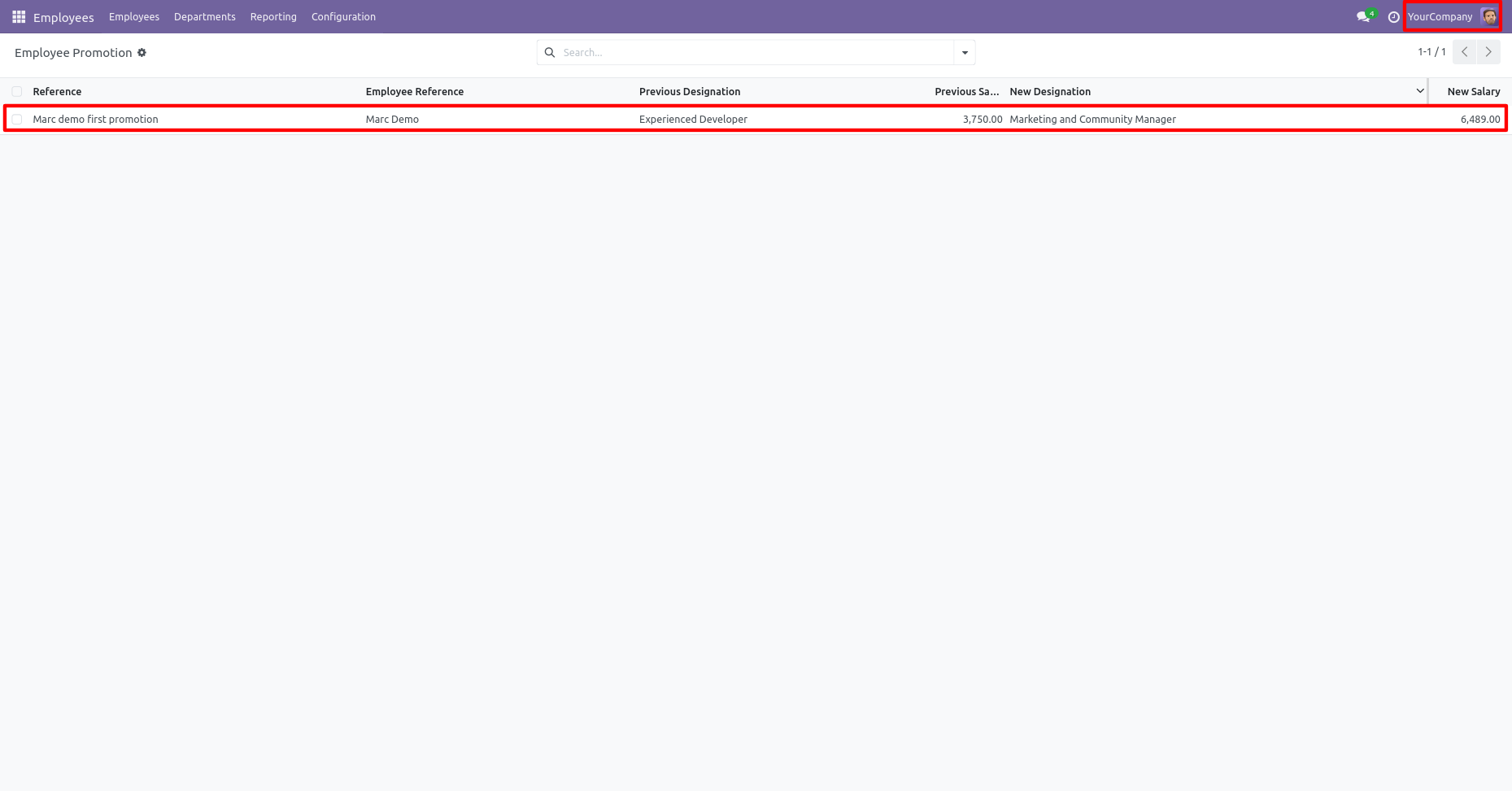Click the 1-1 / 1 pager counter
The image size is (1512, 791).
pos(1431,52)
